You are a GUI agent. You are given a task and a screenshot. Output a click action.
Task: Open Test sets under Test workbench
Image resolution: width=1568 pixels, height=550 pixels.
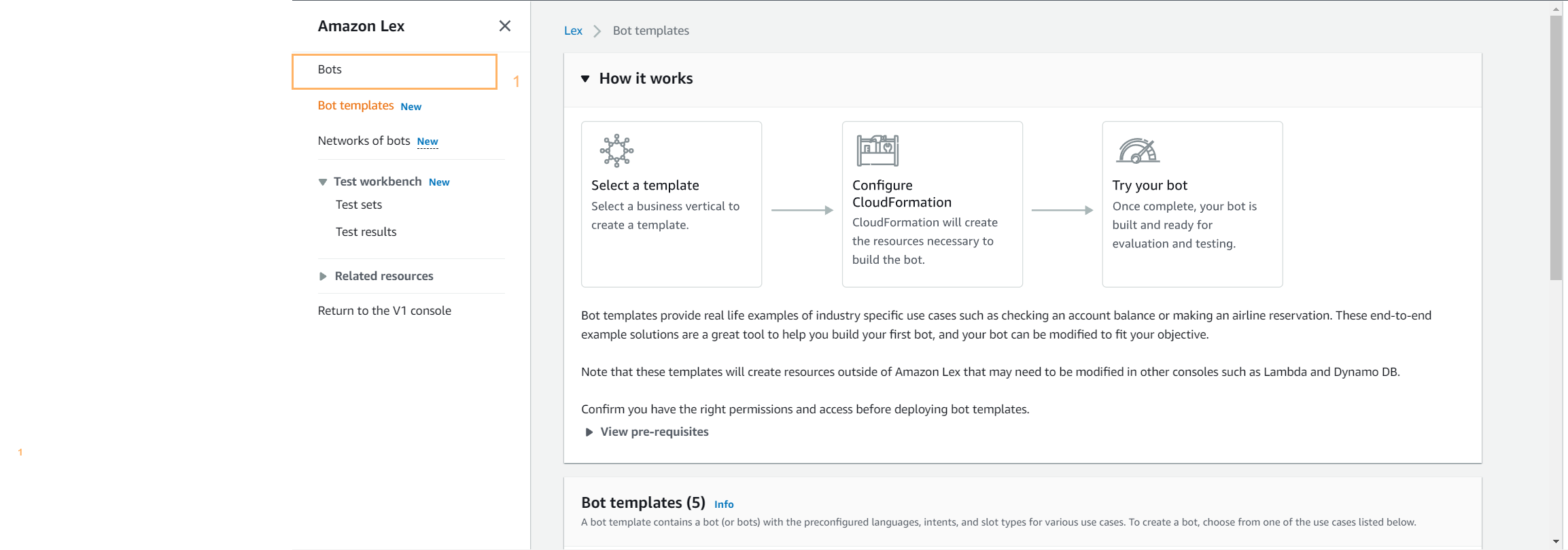(x=359, y=205)
